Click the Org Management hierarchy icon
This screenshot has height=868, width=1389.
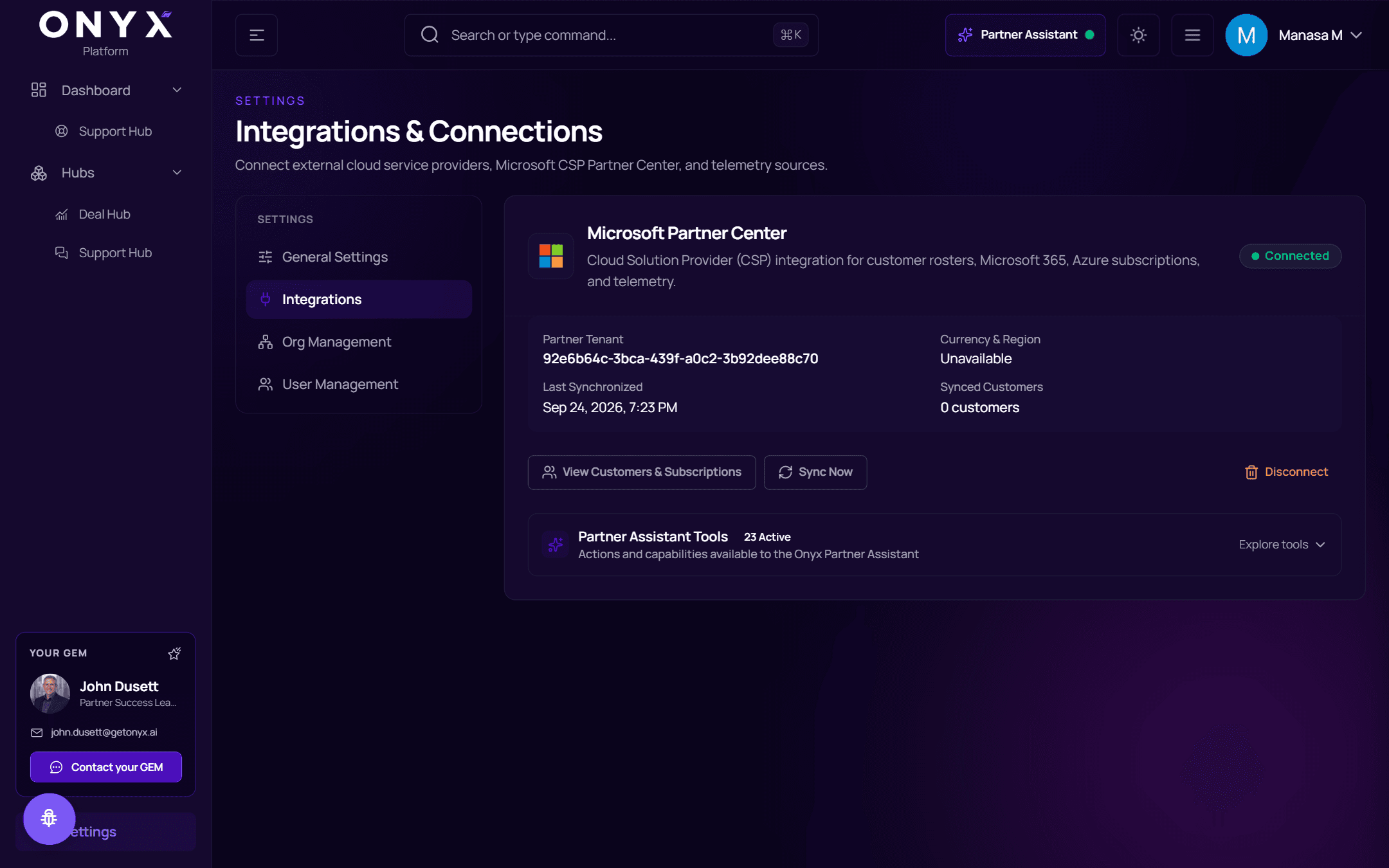[x=265, y=342]
